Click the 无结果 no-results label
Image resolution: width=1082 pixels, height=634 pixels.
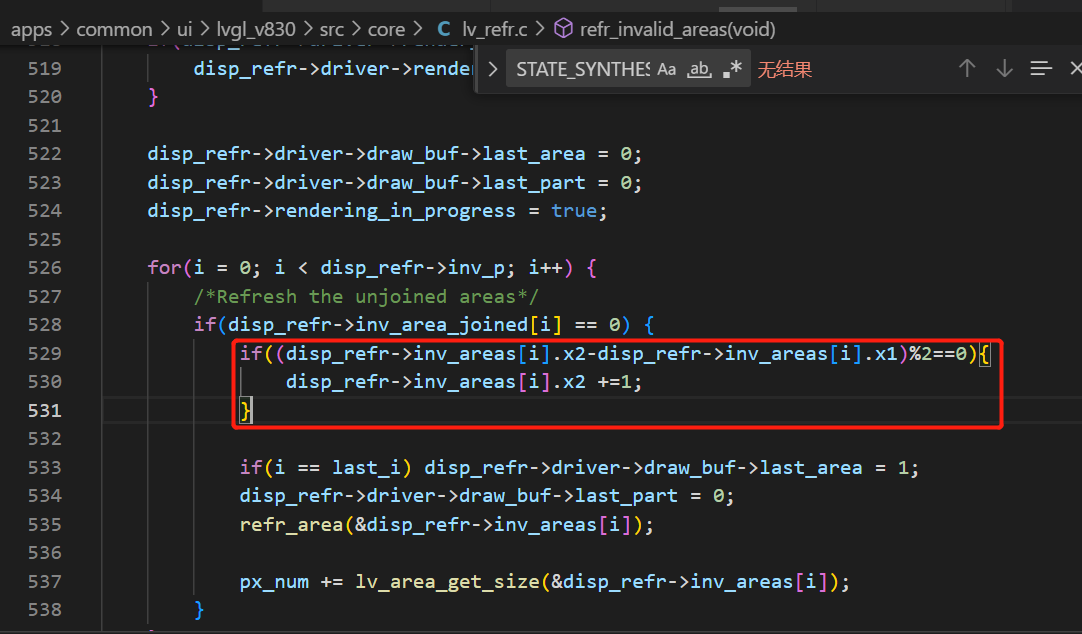click(x=785, y=69)
